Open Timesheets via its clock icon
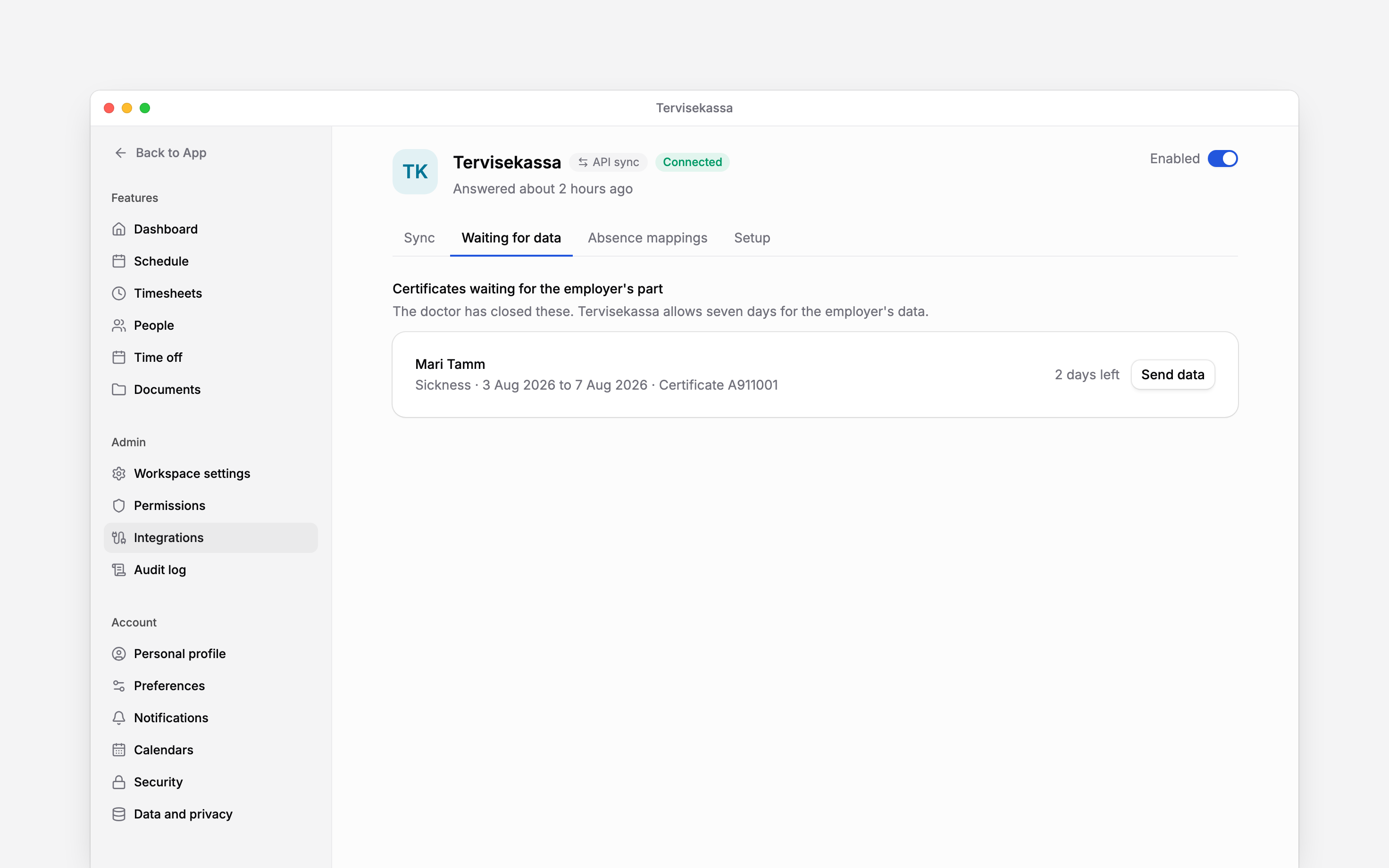Viewport: 1389px width, 868px height. [119, 293]
